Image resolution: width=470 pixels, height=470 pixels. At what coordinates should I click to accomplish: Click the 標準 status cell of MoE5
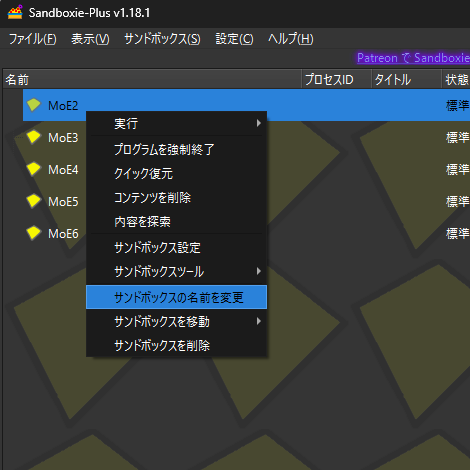(458, 201)
